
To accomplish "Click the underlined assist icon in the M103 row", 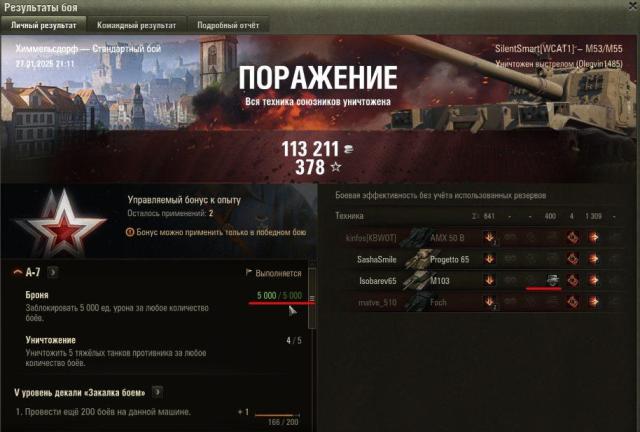I will [x=552, y=280].
